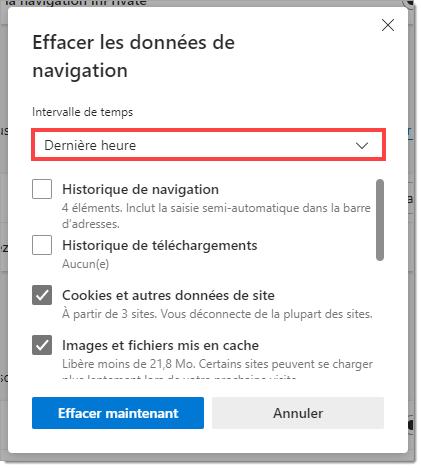Click the Historique de navigation label text
The height and width of the screenshot is (468, 421).
pos(140,189)
